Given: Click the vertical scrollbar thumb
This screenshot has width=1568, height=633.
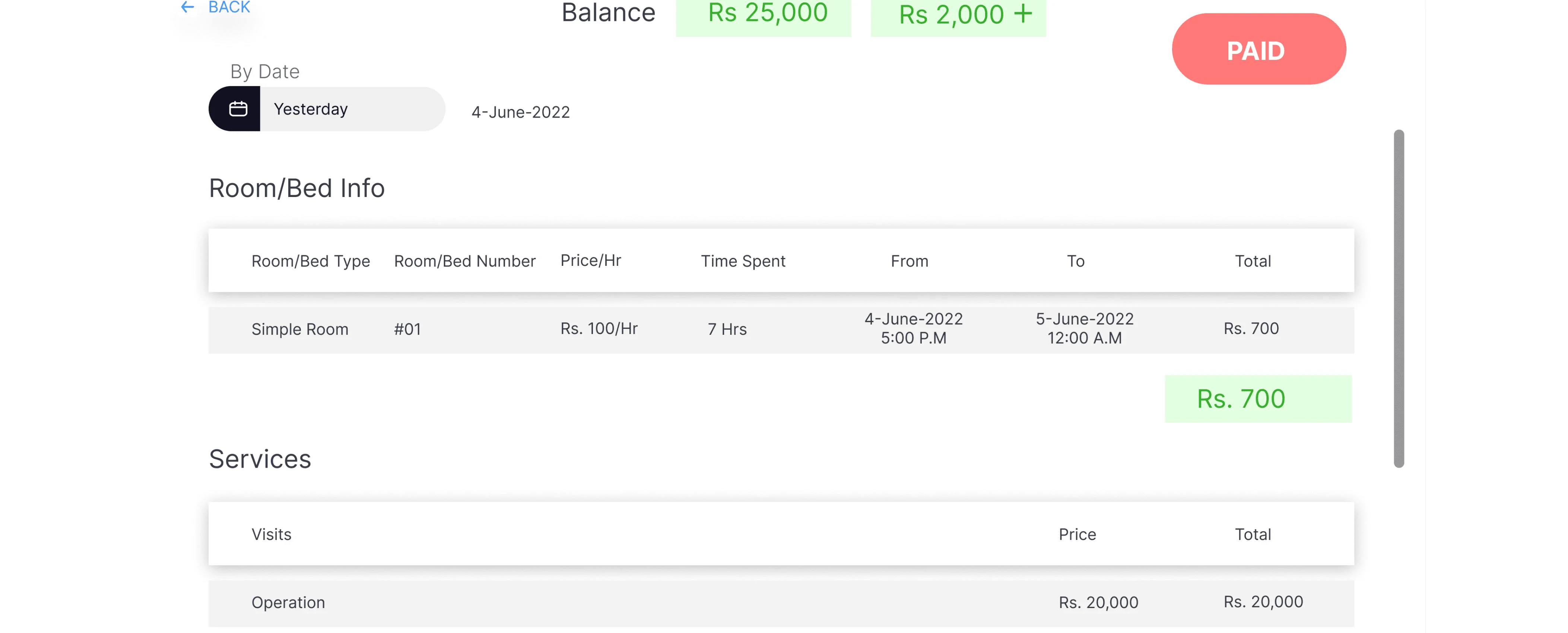Looking at the screenshot, I should coord(1399,298).
